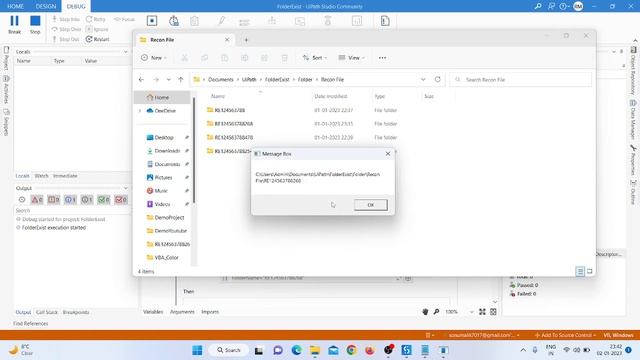
Task: Open the logs document icon in ribbon
Action: pos(385,21)
